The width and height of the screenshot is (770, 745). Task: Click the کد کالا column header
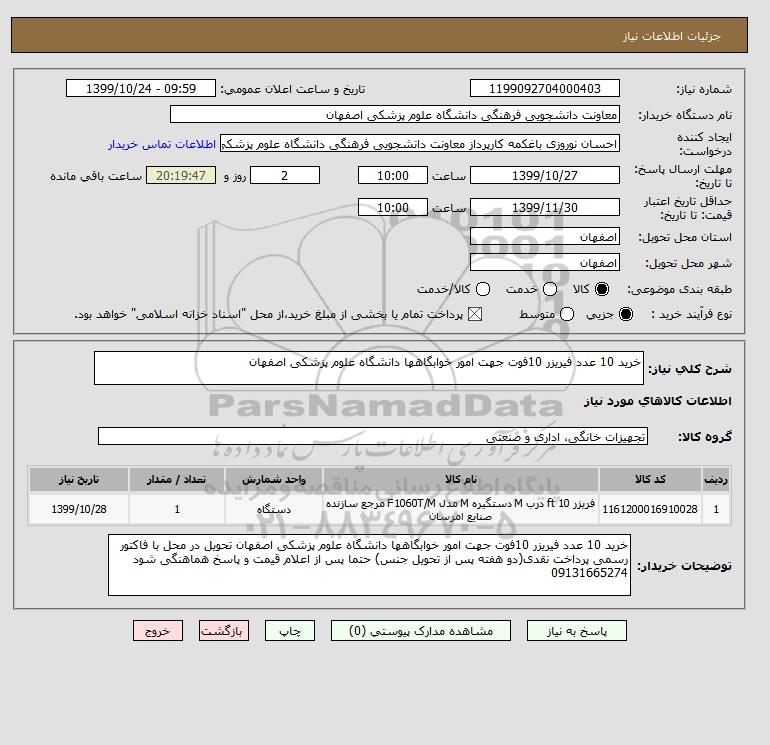[650, 479]
